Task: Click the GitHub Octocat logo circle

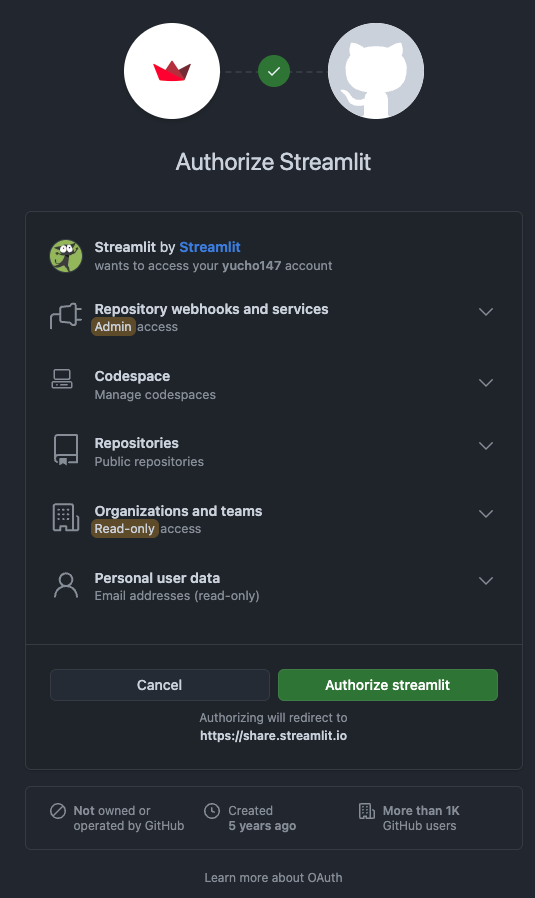Action: click(x=376, y=71)
